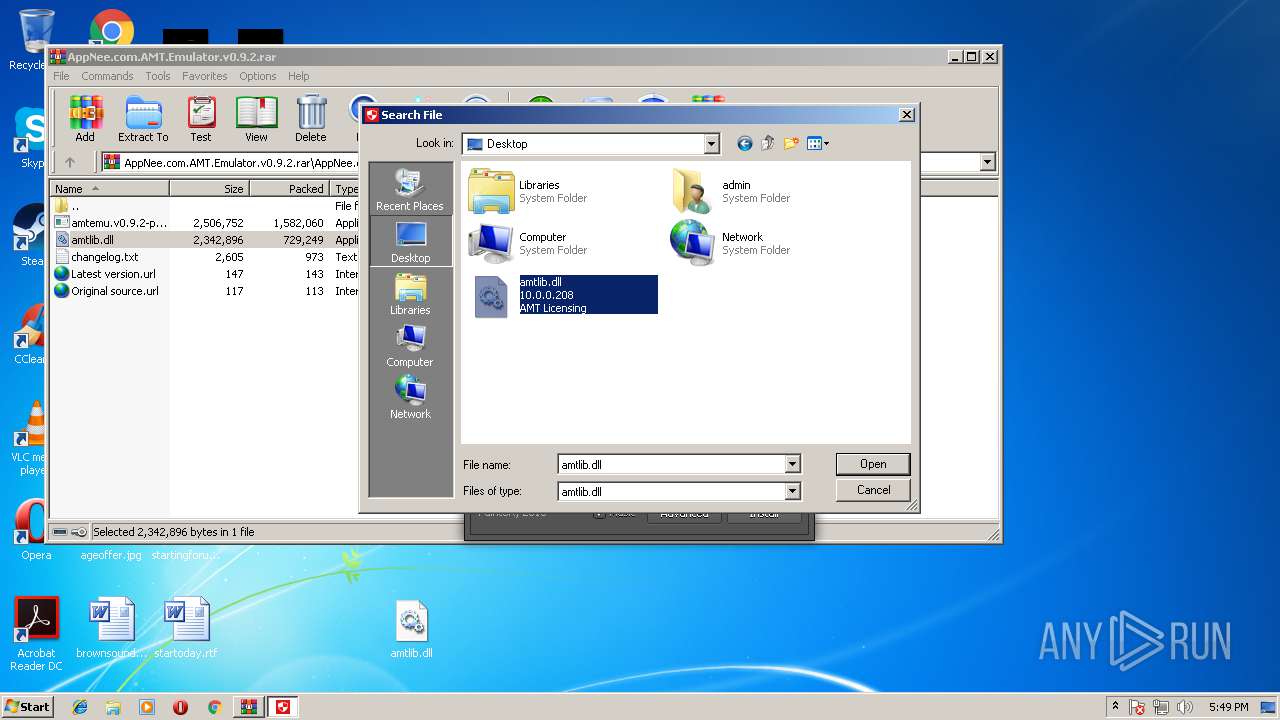Image resolution: width=1280 pixels, height=720 pixels.
Task: Click the File name input field
Action: [671, 464]
